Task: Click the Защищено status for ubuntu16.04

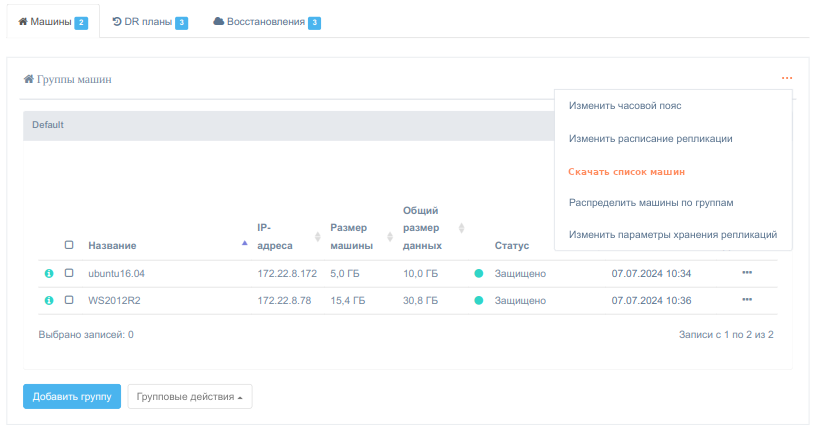Action: click(x=520, y=274)
